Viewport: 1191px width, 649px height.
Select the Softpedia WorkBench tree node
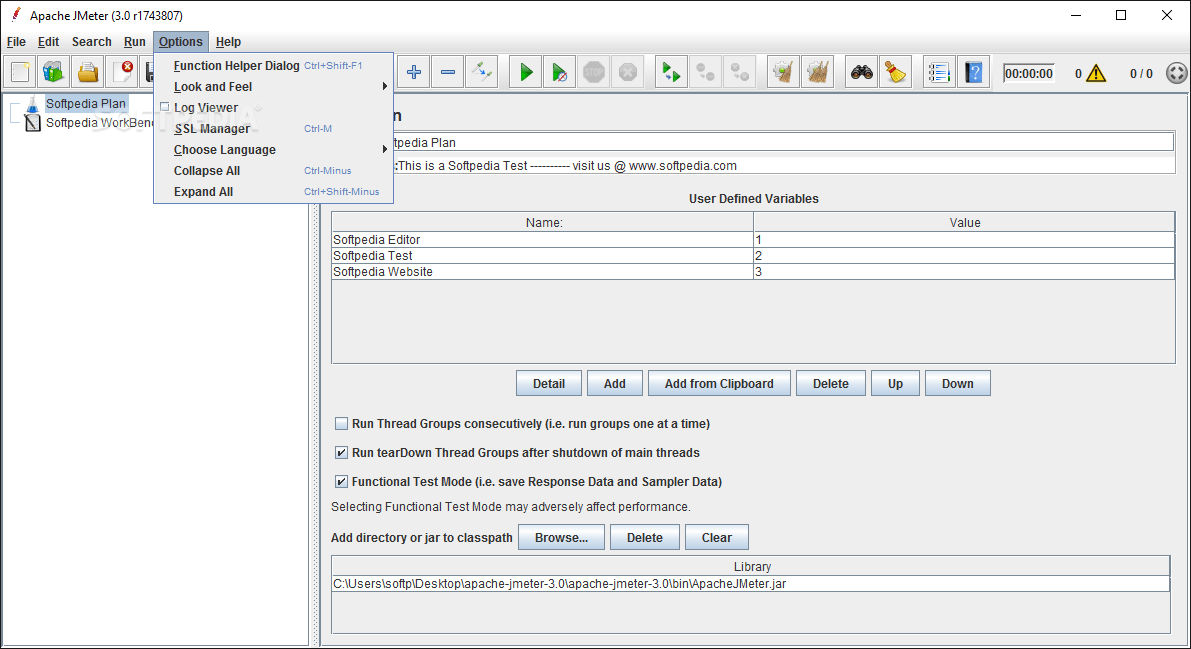click(x=99, y=122)
